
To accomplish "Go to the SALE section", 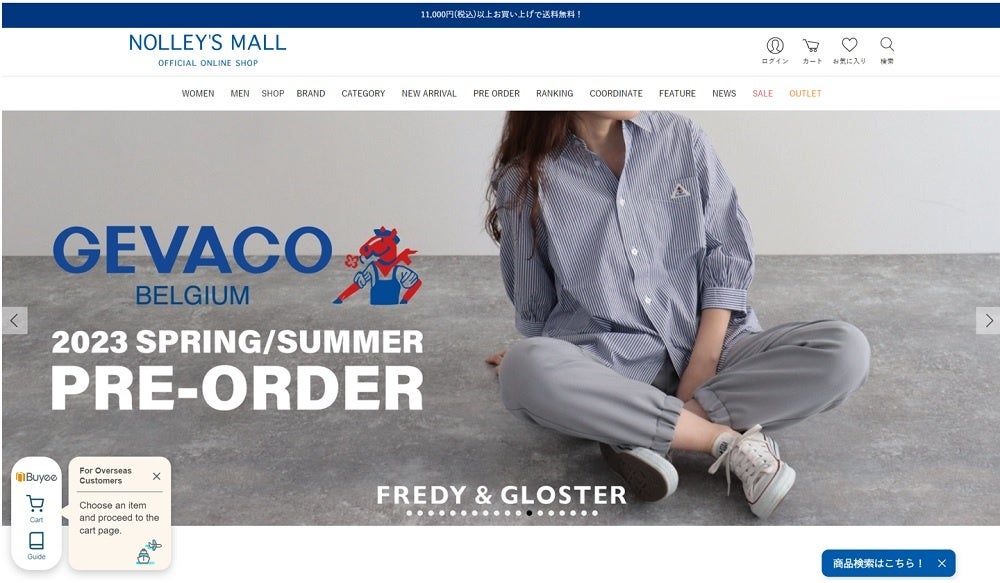I will click(x=762, y=93).
